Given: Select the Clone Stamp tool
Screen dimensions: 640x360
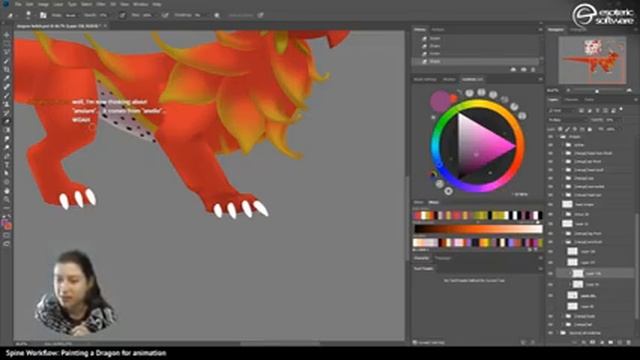Looking at the screenshot, I should pyautogui.click(x=7, y=104).
